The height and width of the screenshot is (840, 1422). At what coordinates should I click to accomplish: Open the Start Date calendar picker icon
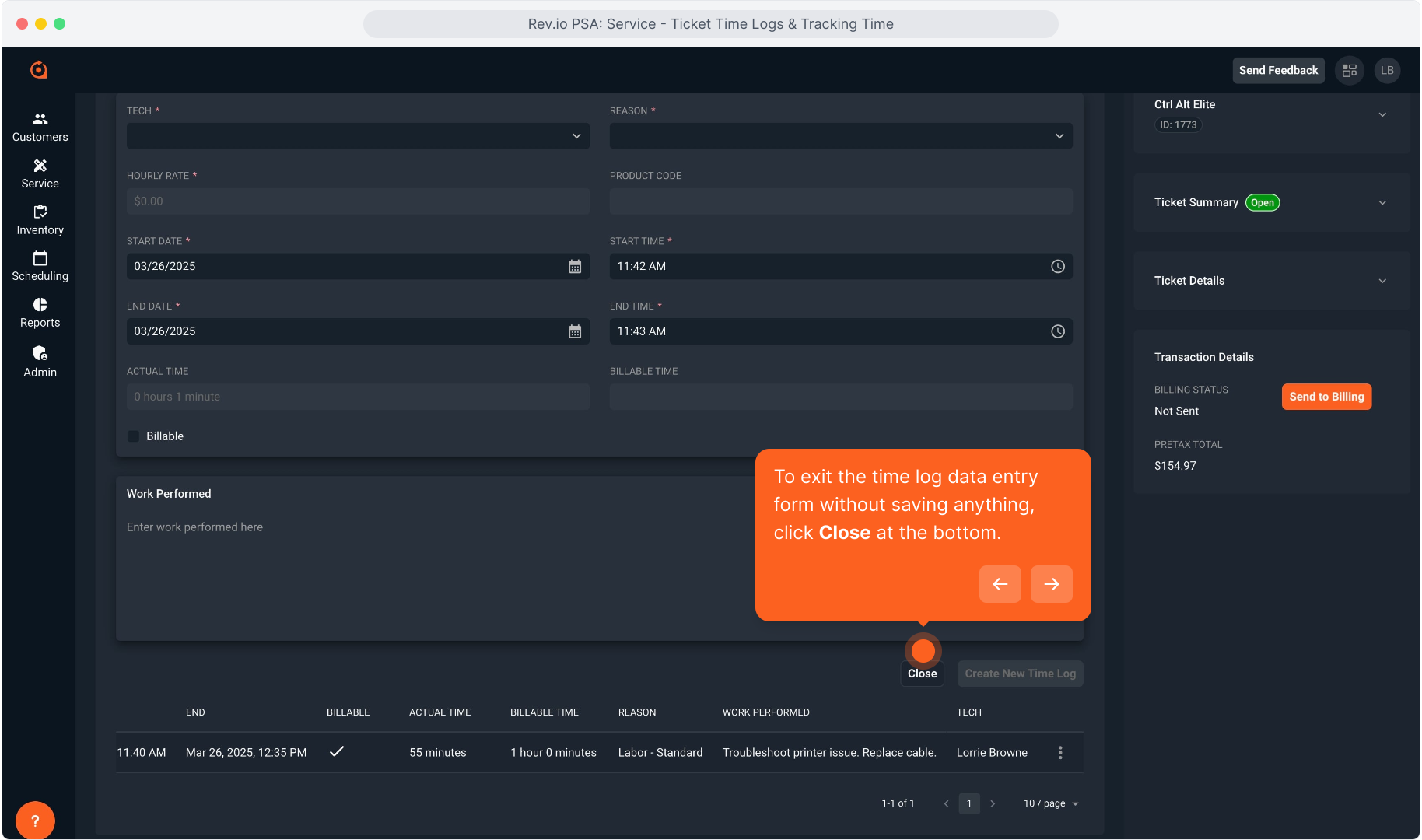click(575, 267)
